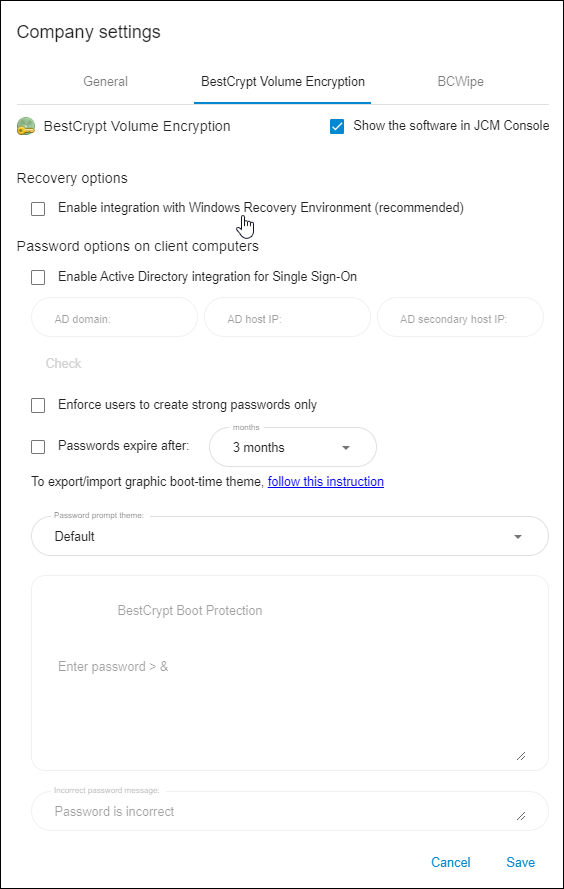Check Enforce users to create strong passwords
The image size is (564, 889).
click(38, 406)
